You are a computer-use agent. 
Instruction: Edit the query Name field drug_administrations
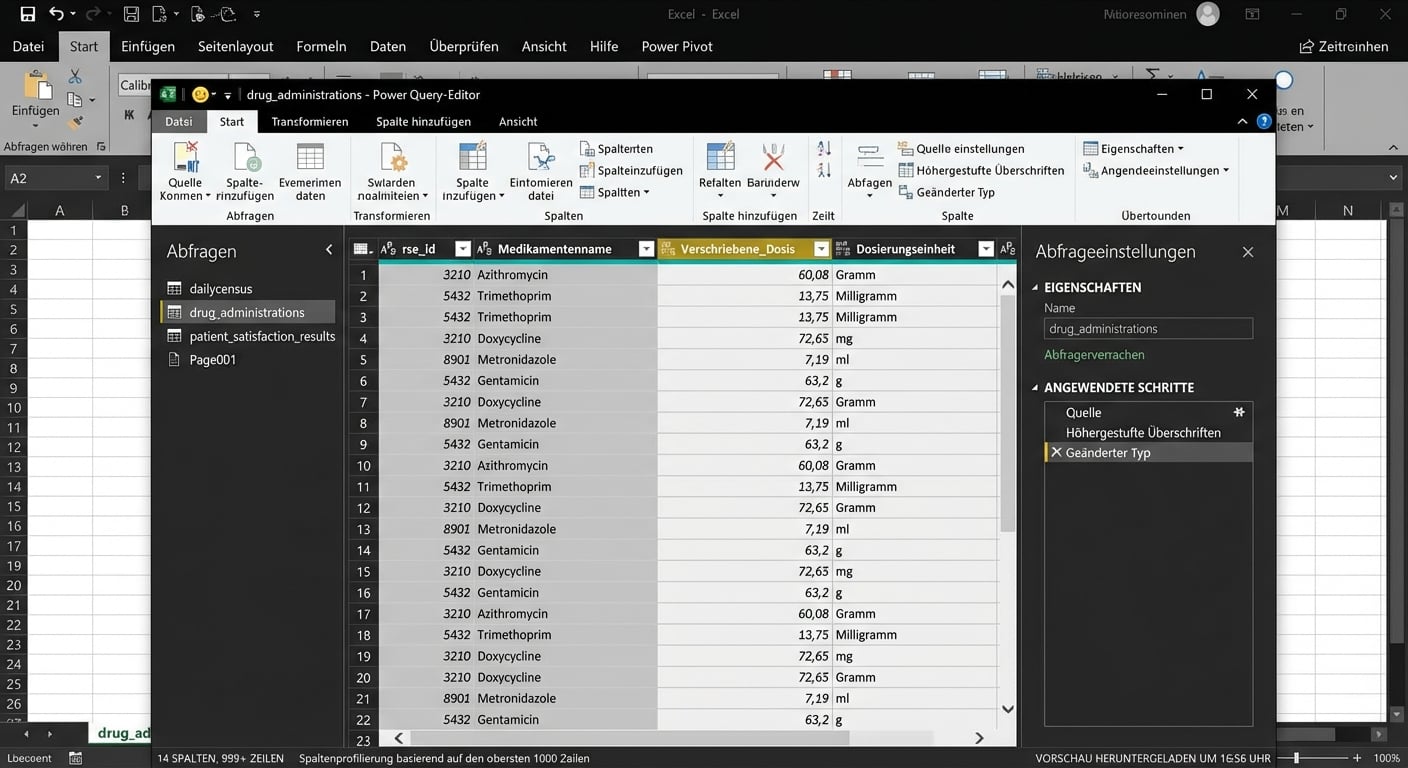tap(1147, 328)
